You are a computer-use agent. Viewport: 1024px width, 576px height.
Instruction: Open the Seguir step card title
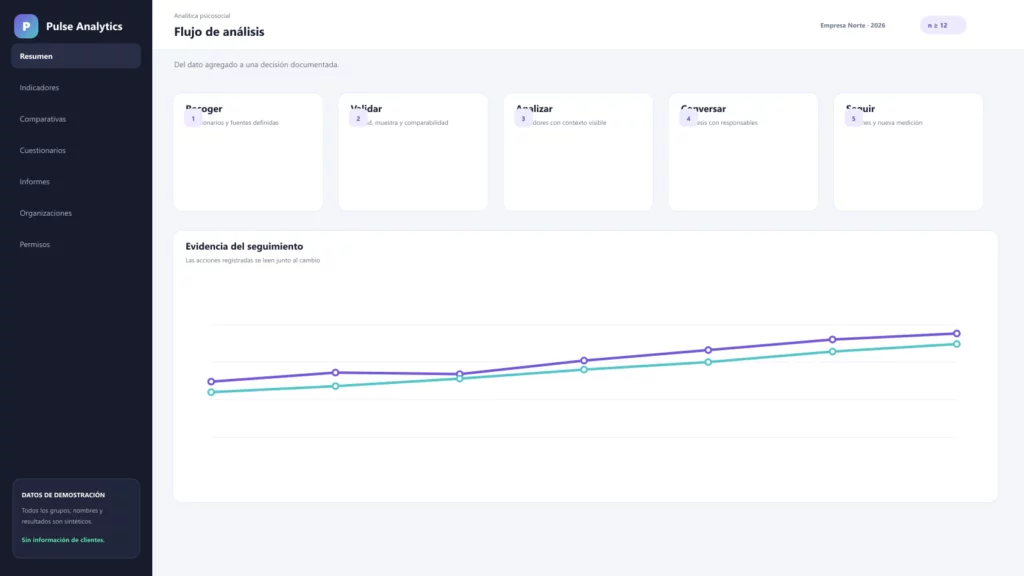coord(860,108)
